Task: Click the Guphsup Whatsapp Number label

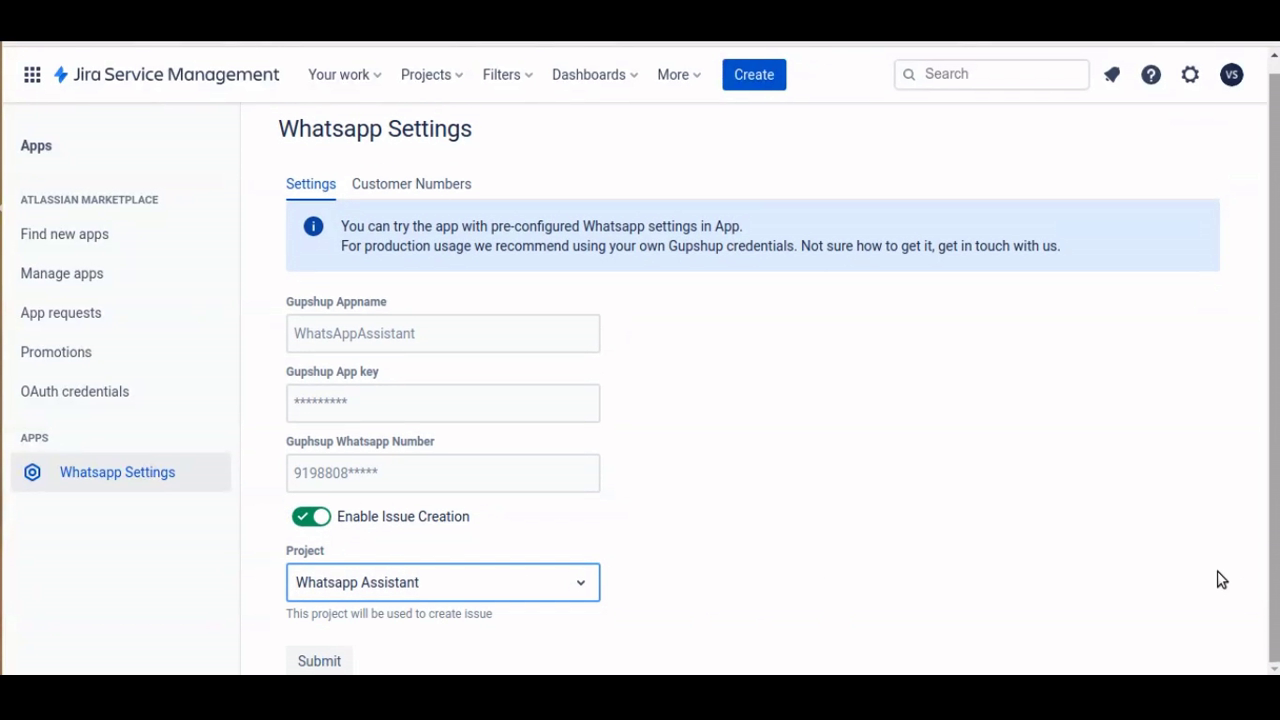Action: click(x=360, y=442)
